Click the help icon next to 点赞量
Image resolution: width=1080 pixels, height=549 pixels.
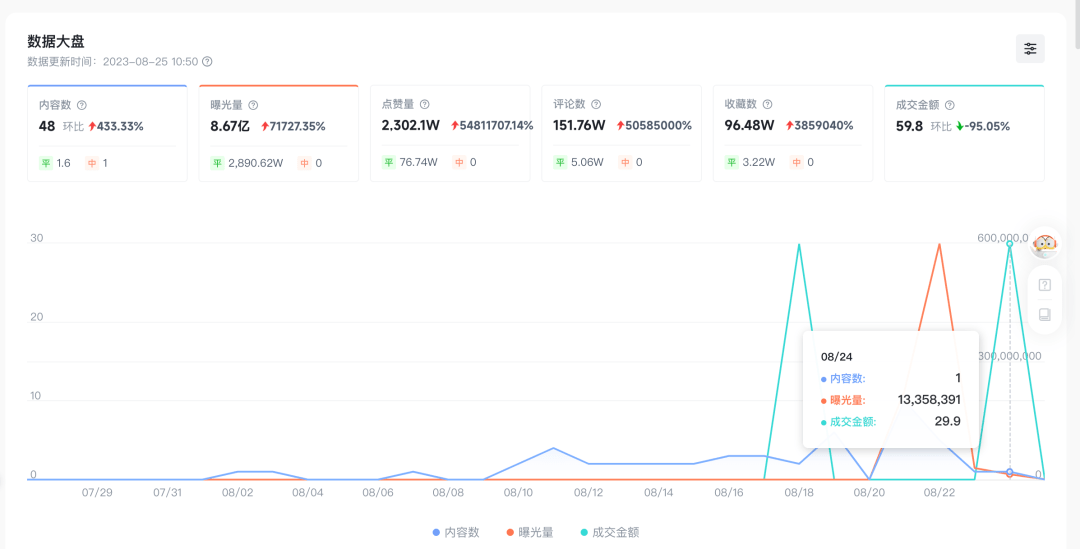[425, 104]
